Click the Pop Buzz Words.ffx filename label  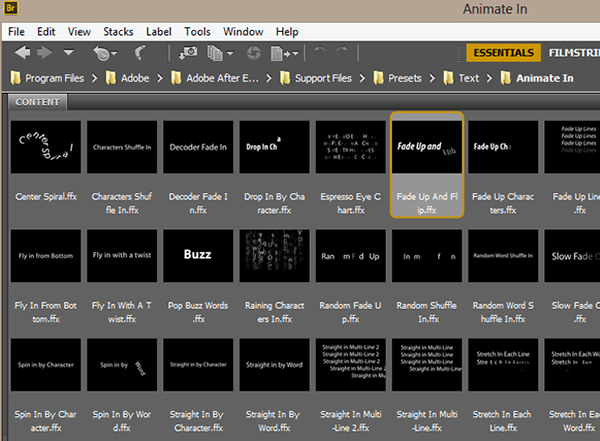point(198,312)
